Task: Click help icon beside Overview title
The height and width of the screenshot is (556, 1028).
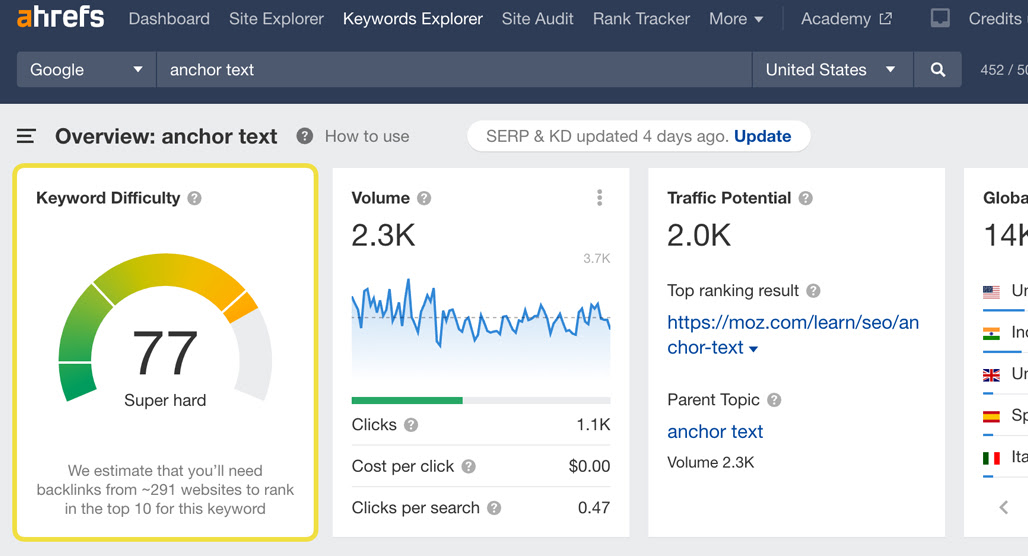Action: pos(304,136)
